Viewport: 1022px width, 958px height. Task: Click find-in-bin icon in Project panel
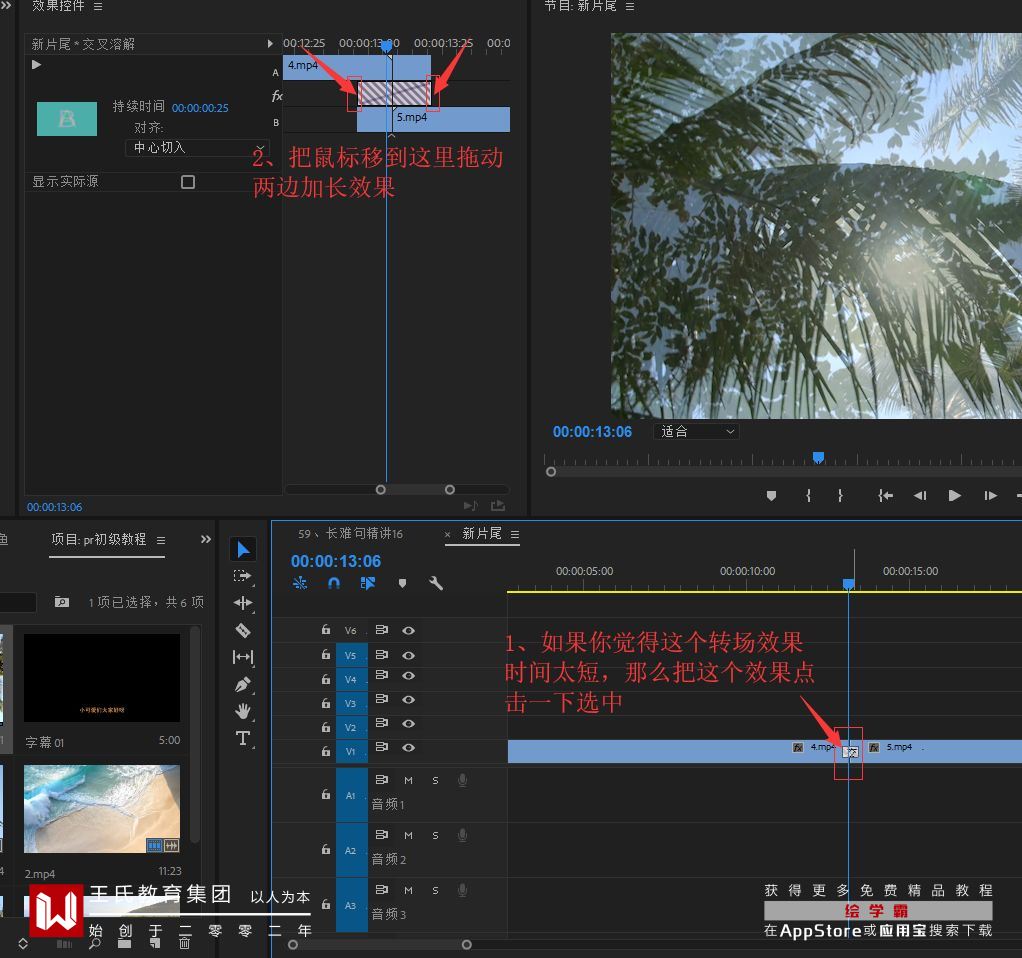click(62, 602)
